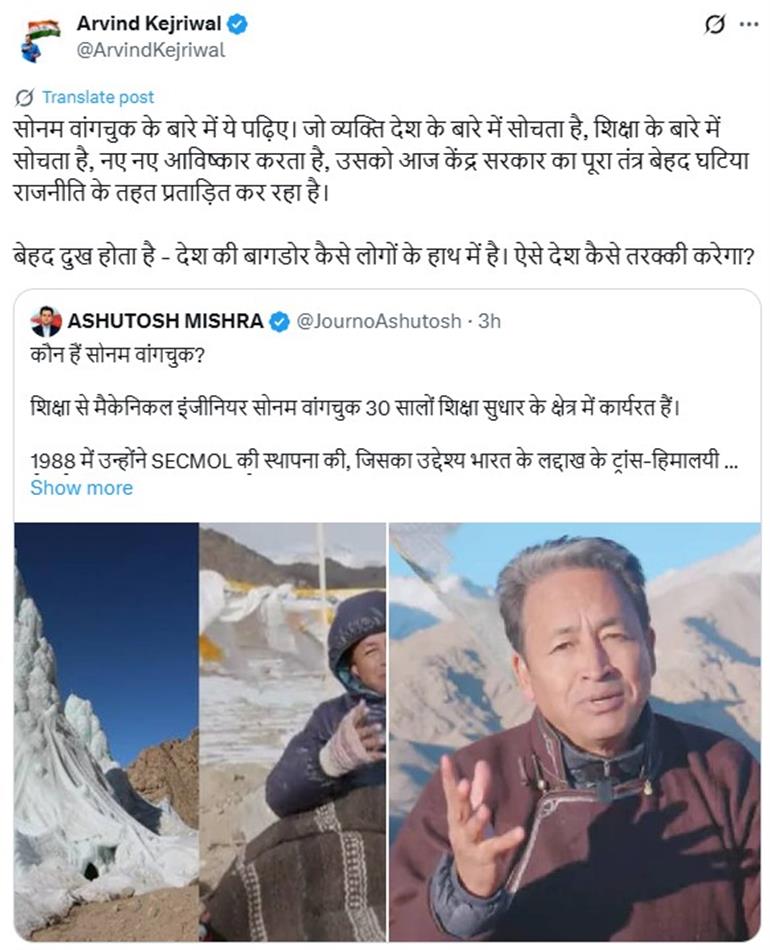The width and height of the screenshot is (770, 950).
Task: Click Ashutosh Mishra's verified checkmark
Action: pyautogui.click(x=279, y=321)
